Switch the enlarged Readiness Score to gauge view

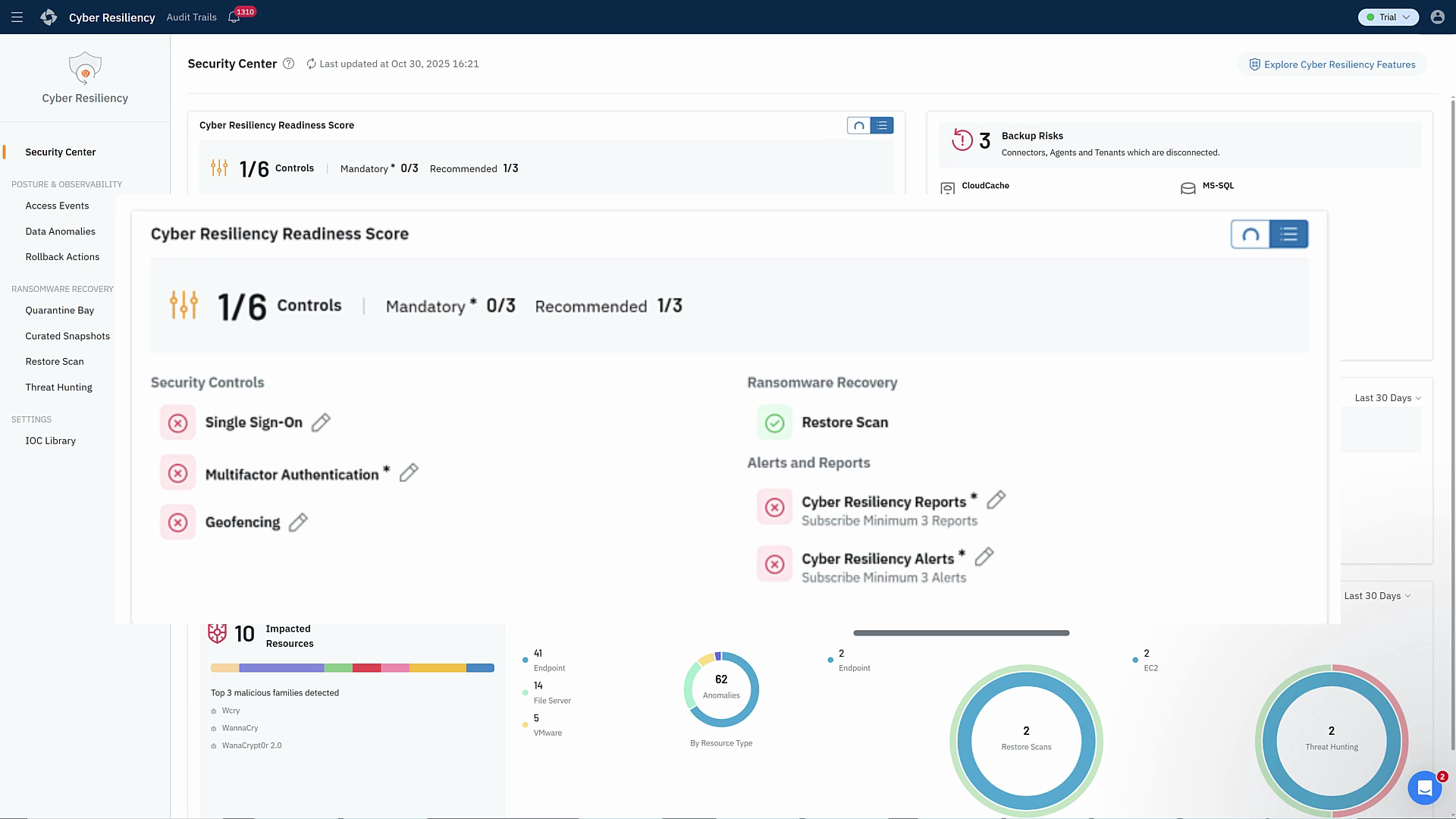pyautogui.click(x=1250, y=234)
